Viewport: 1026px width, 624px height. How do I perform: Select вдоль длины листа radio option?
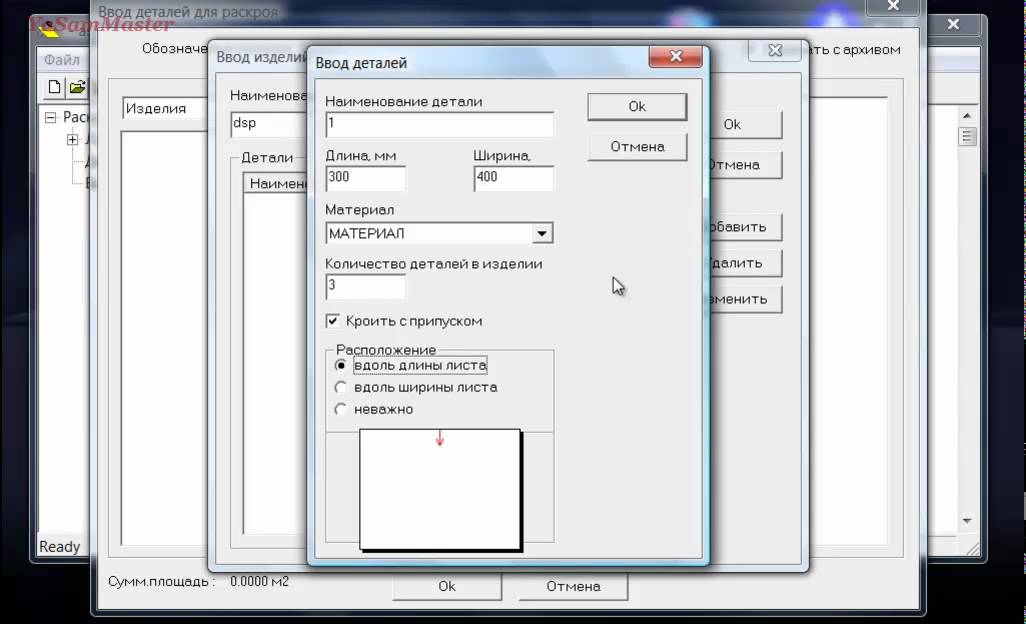click(x=341, y=366)
